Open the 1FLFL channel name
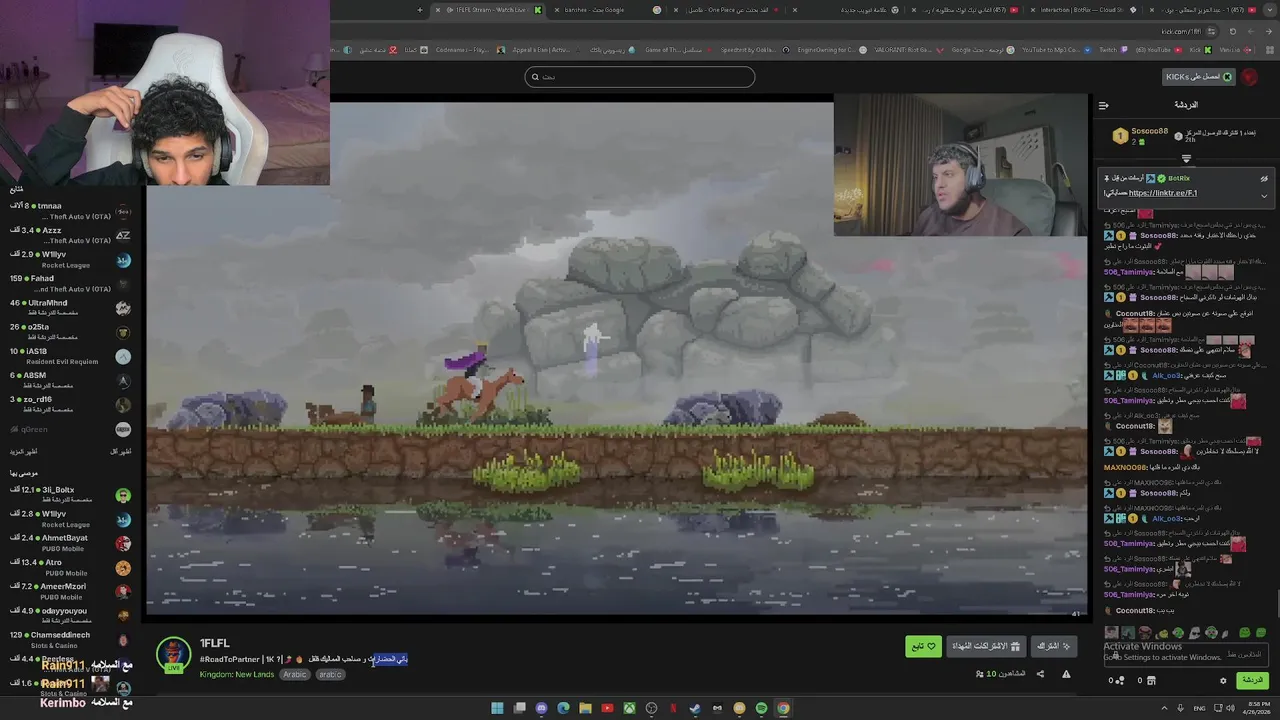 pos(214,643)
